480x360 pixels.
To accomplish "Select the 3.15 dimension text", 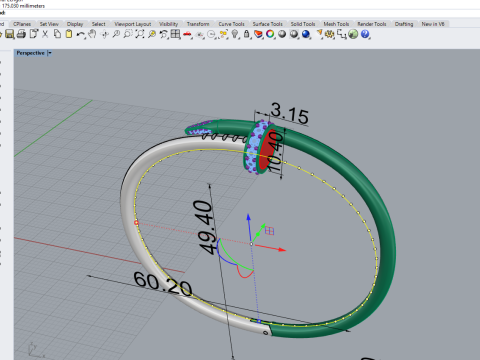I will coord(290,113).
